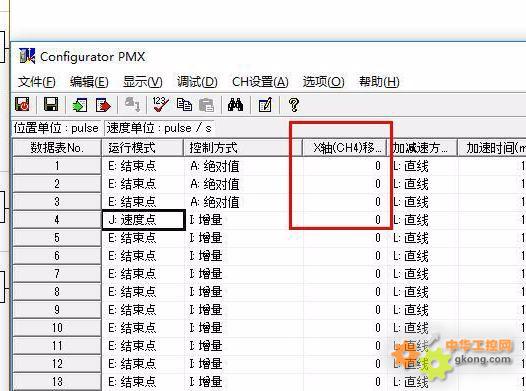Select row header number 7
This screenshot has height=391, width=526.
coord(57,274)
